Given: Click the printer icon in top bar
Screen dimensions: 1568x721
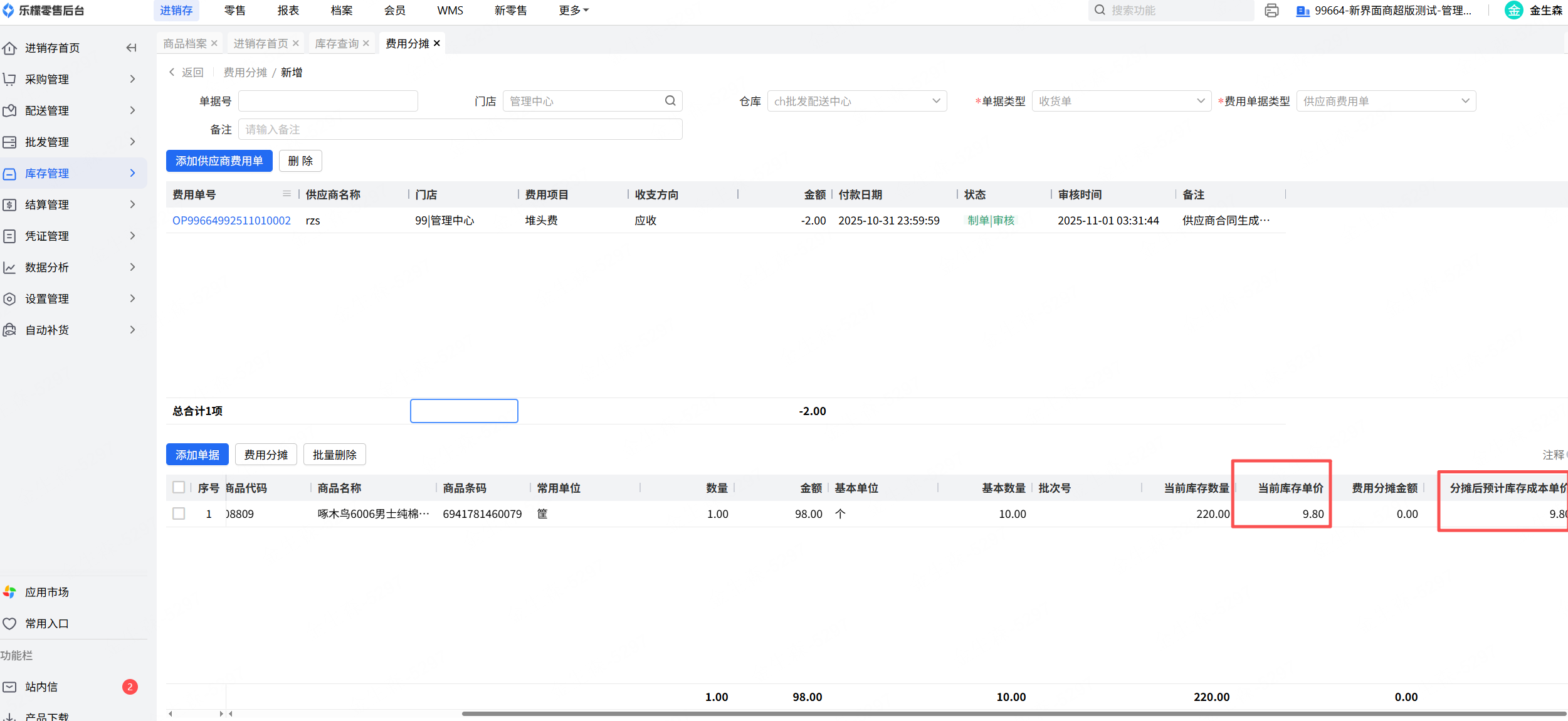Looking at the screenshot, I should (1271, 11).
